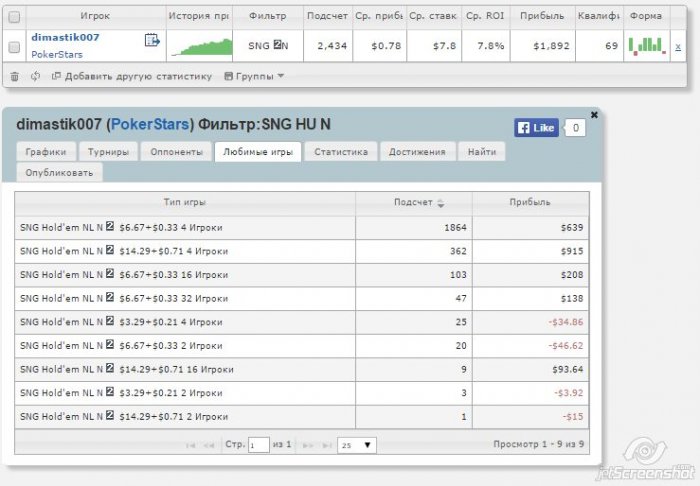Open the Оппоненты tab
Image resolution: width=700 pixels, height=486 pixels.
pyautogui.click(x=176, y=152)
